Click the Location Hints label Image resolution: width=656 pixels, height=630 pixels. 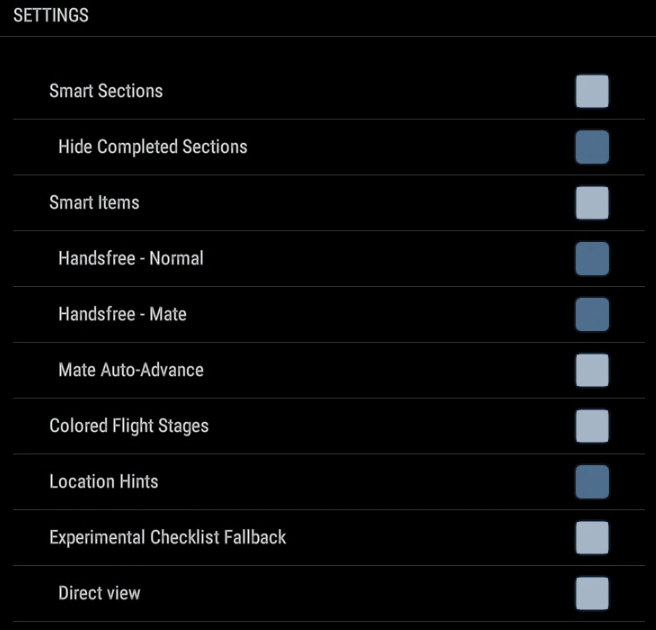[x=104, y=482]
